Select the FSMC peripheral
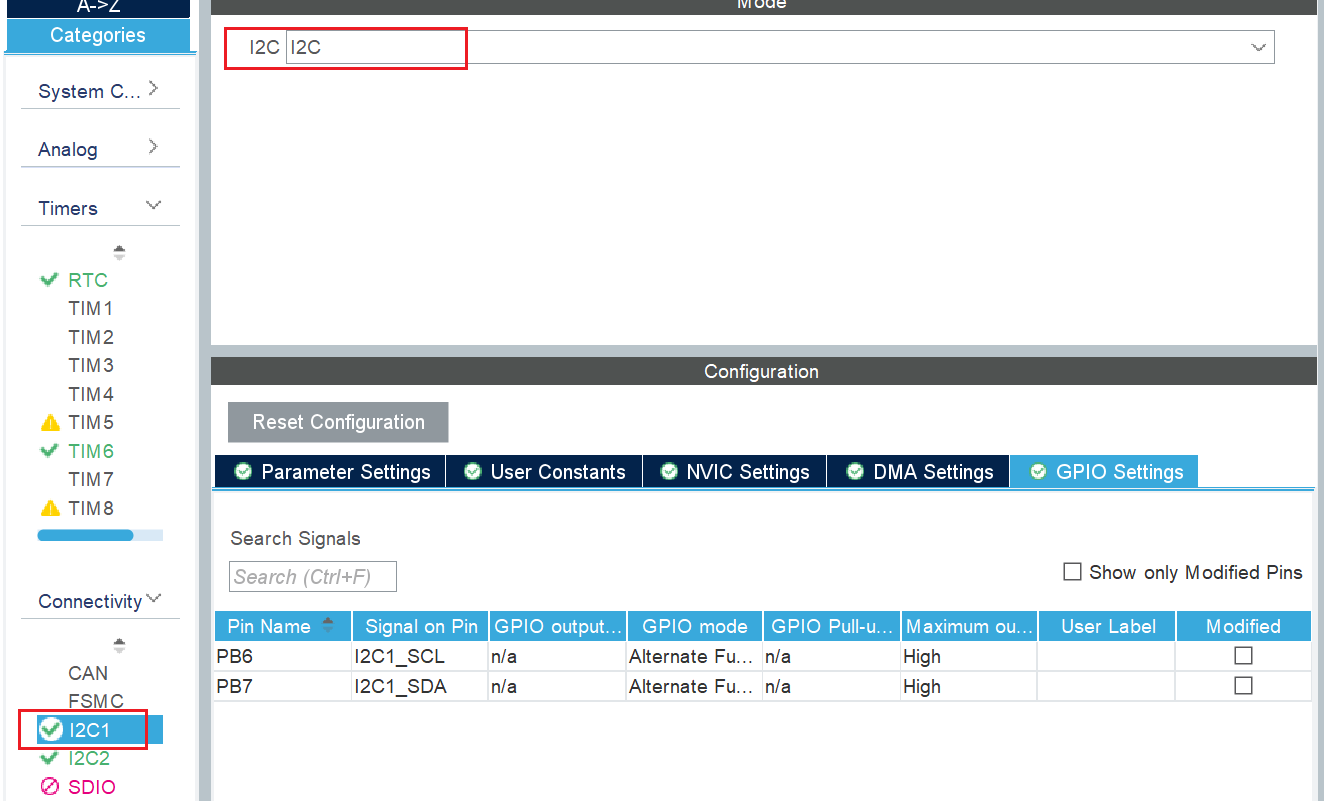The height and width of the screenshot is (801, 1324). [x=96, y=701]
